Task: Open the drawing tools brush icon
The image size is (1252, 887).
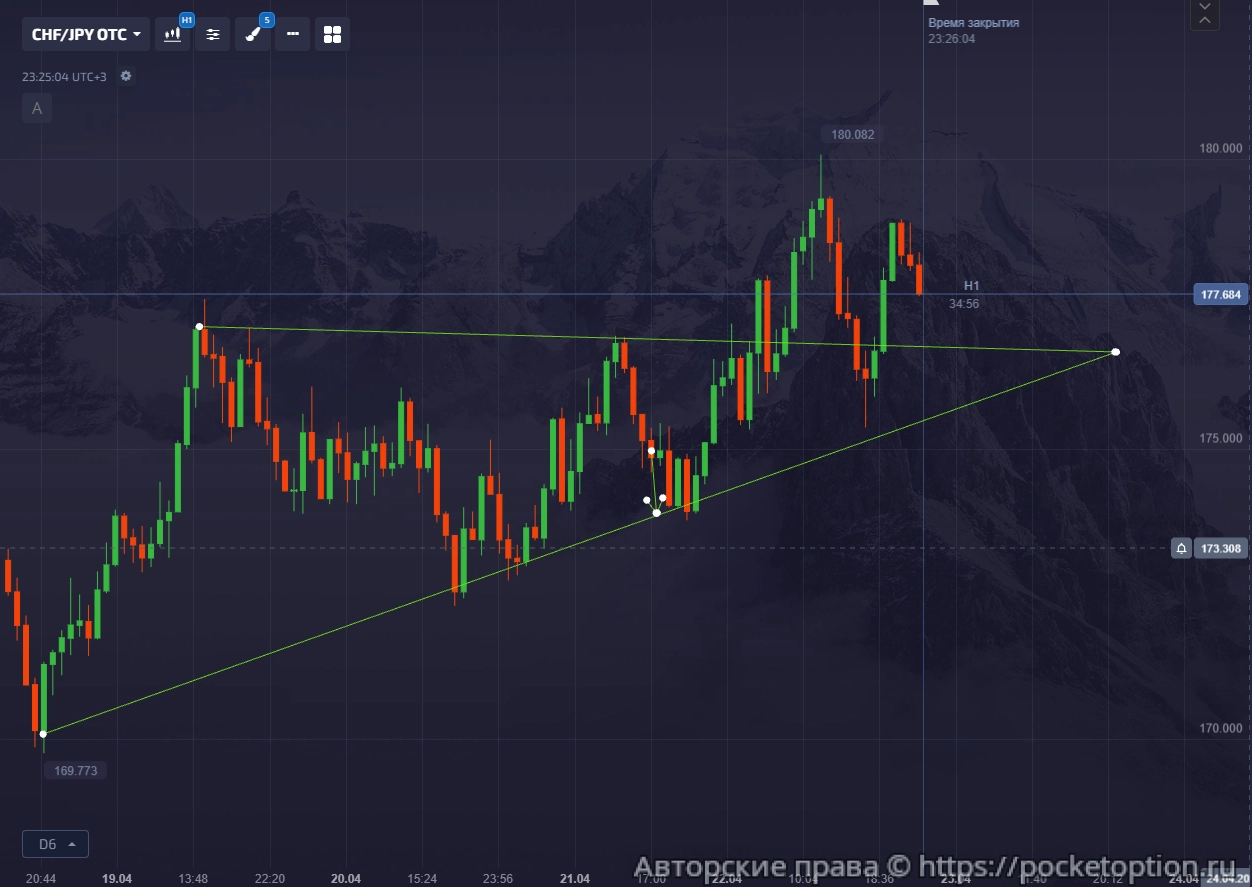Action: tap(253, 34)
